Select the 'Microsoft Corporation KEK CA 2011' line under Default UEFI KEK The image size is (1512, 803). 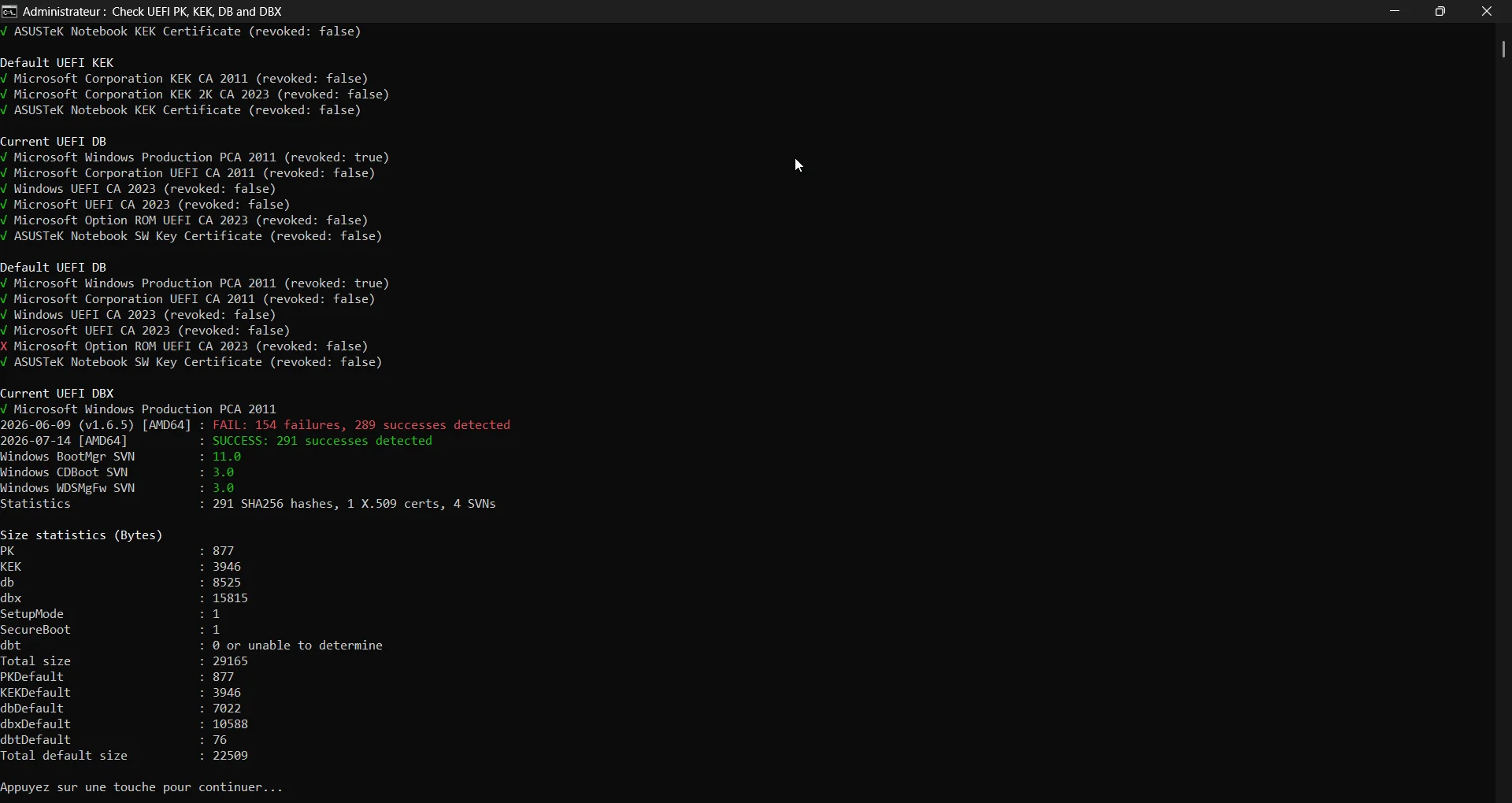tap(186, 79)
